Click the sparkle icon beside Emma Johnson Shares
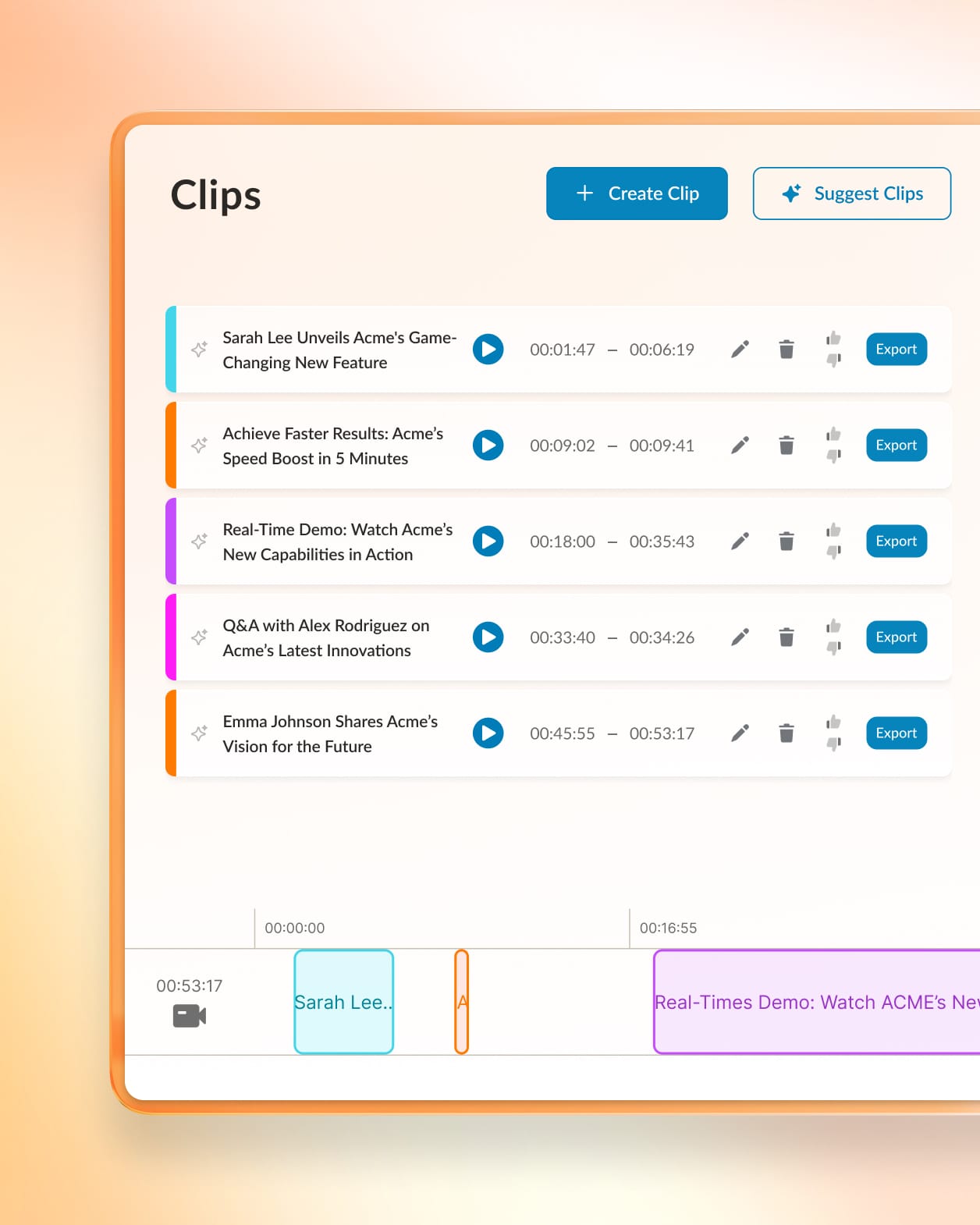The height and width of the screenshot is (1225, 980). pyautogui.click(x=200, y=733)
